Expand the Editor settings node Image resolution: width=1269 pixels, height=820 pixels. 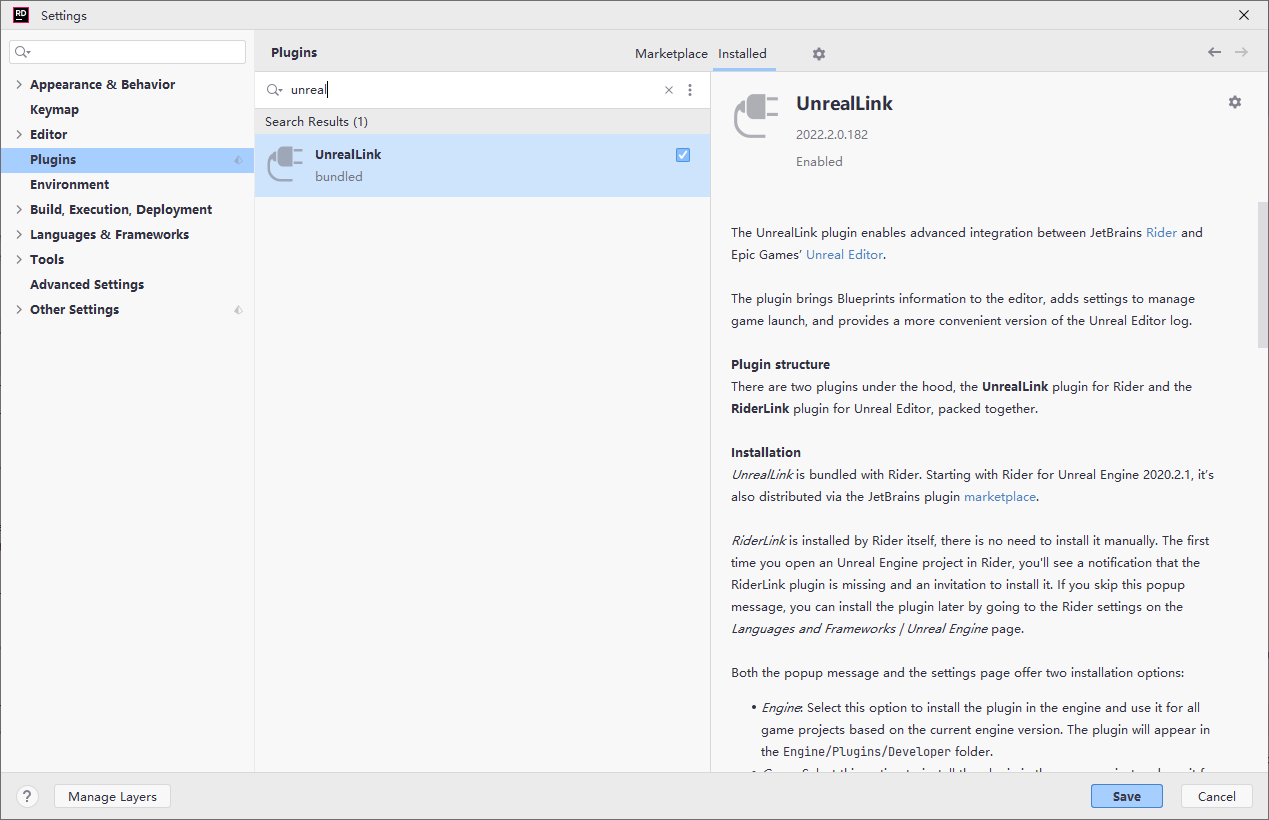19,135
